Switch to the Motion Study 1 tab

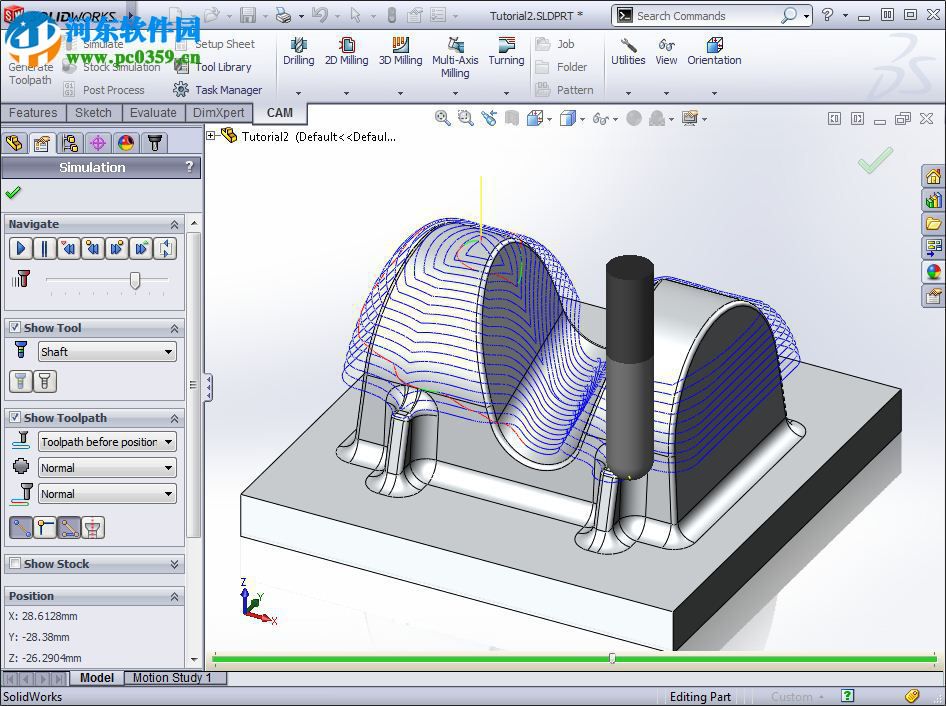[172, 678]
